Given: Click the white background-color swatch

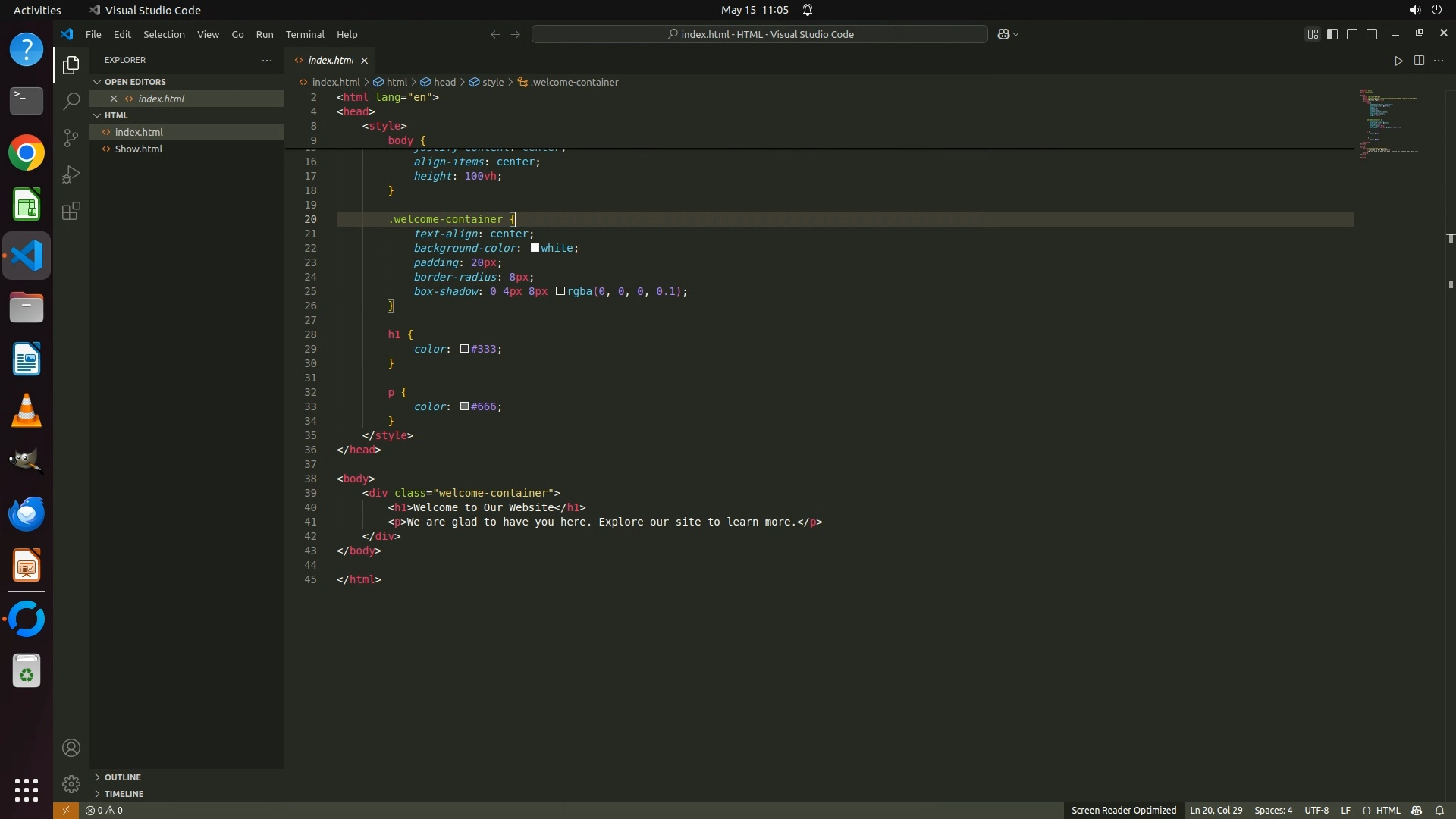Looking at the screenshot, I should coord(535,248).
